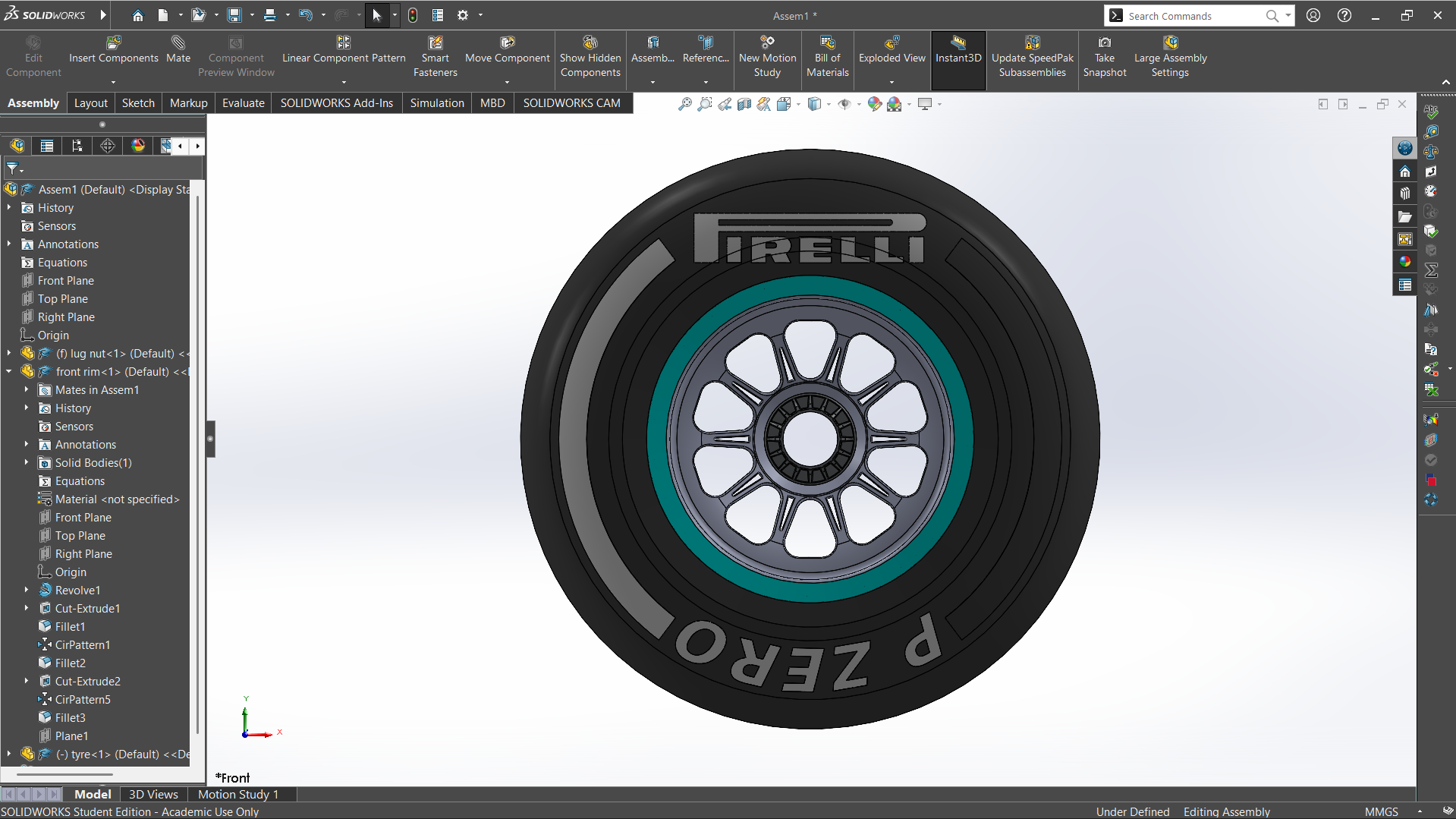Select the Top Plane under Assem1

pos(63,298)
